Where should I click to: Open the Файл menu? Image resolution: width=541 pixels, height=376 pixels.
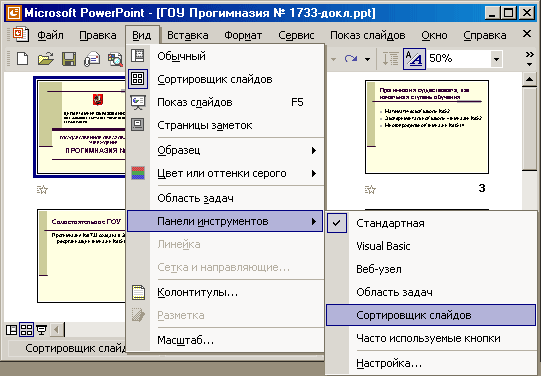(50, 35)
